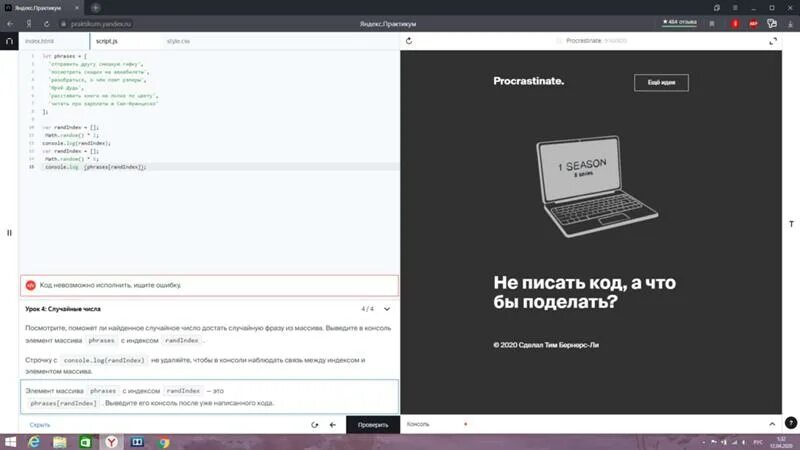Open the green app icon on the taskbar

[85, 442]
